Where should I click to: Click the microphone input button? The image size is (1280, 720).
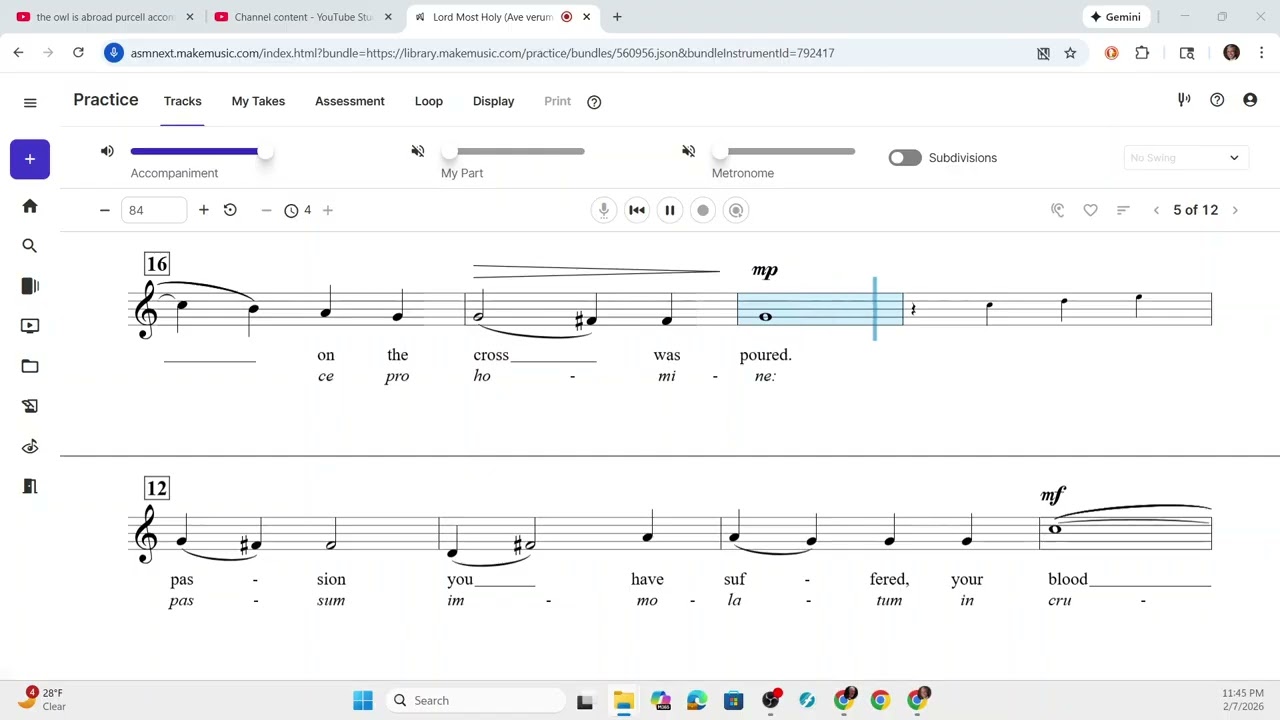point(603,210)
